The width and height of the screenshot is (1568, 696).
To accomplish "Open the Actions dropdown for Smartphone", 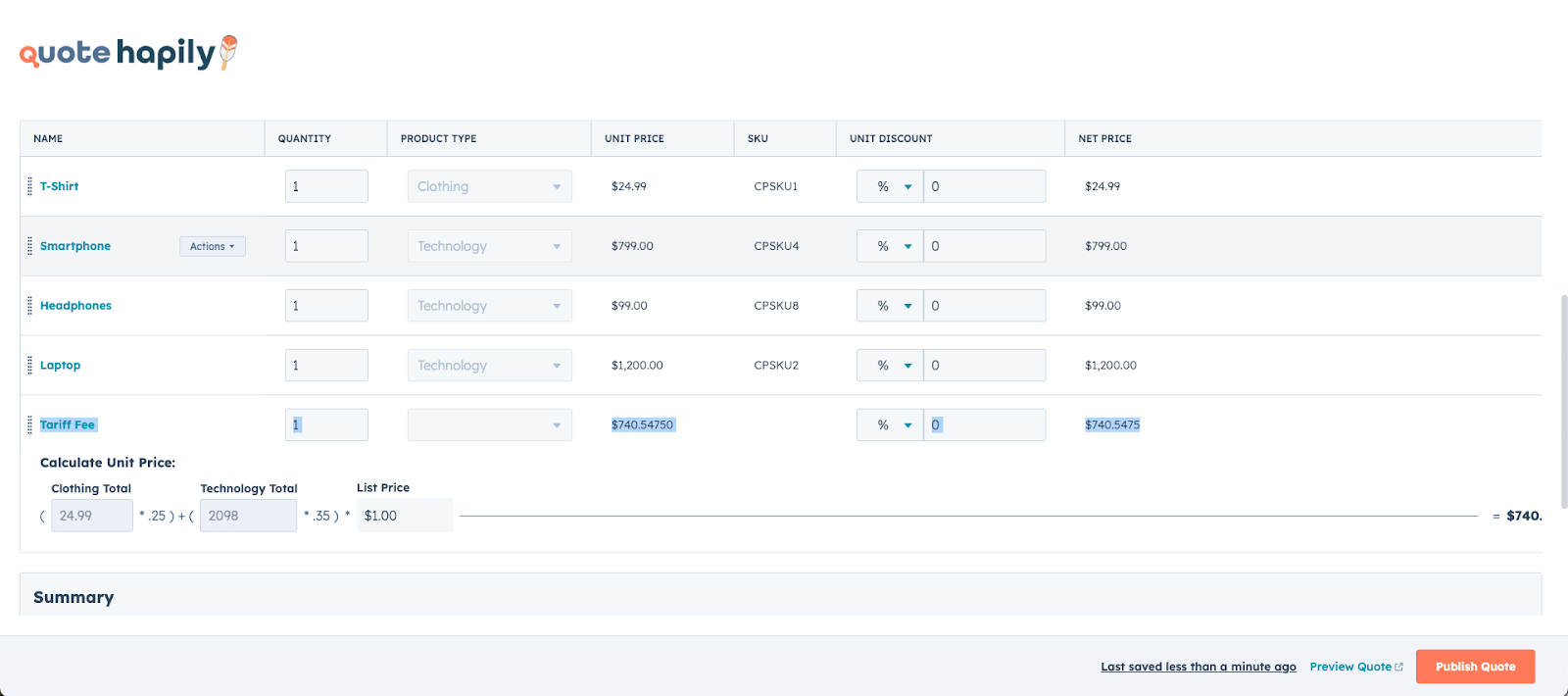I will point(212,246).
